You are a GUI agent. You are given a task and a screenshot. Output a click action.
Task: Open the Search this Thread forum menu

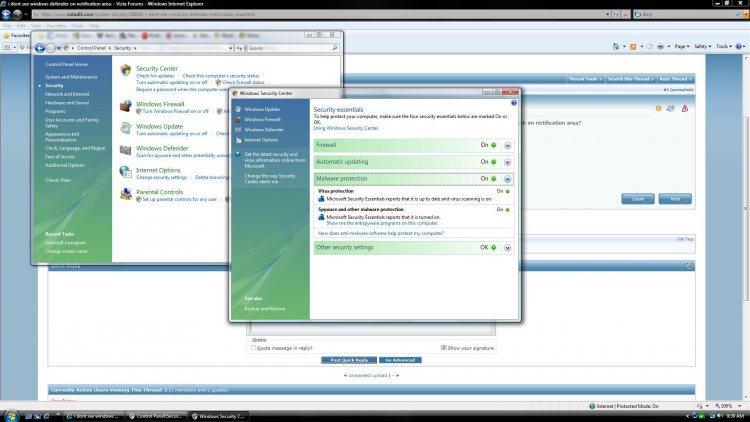tap(630, 79)
